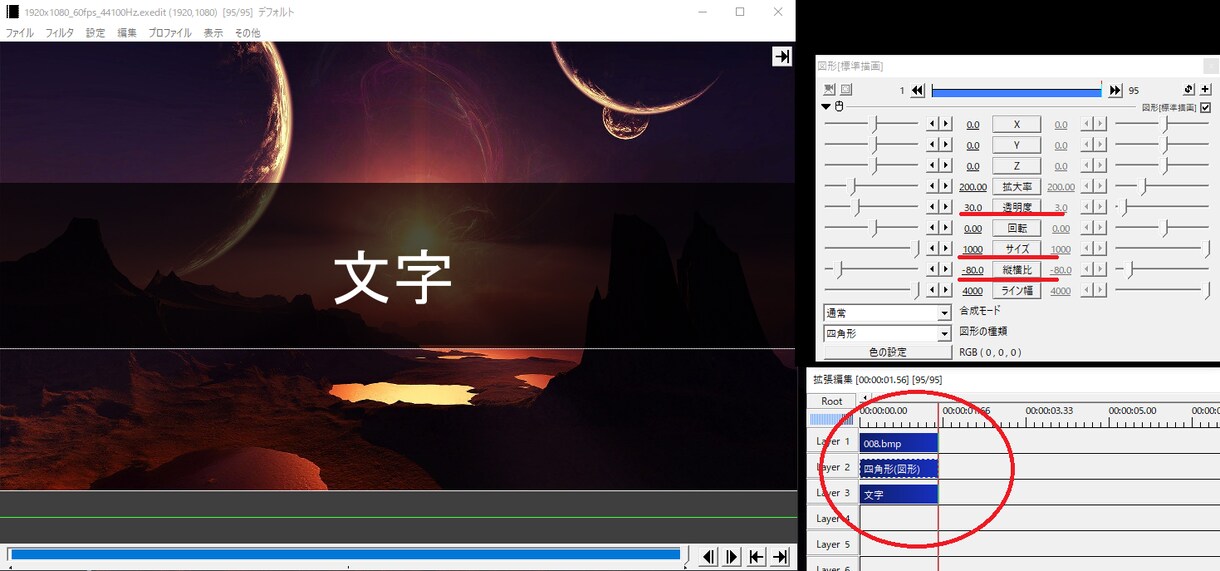This screenshot has height=571, width=1220.
Task: Toggle the 図形[標準描画] enable checkbox
Action: point(1205,107)
